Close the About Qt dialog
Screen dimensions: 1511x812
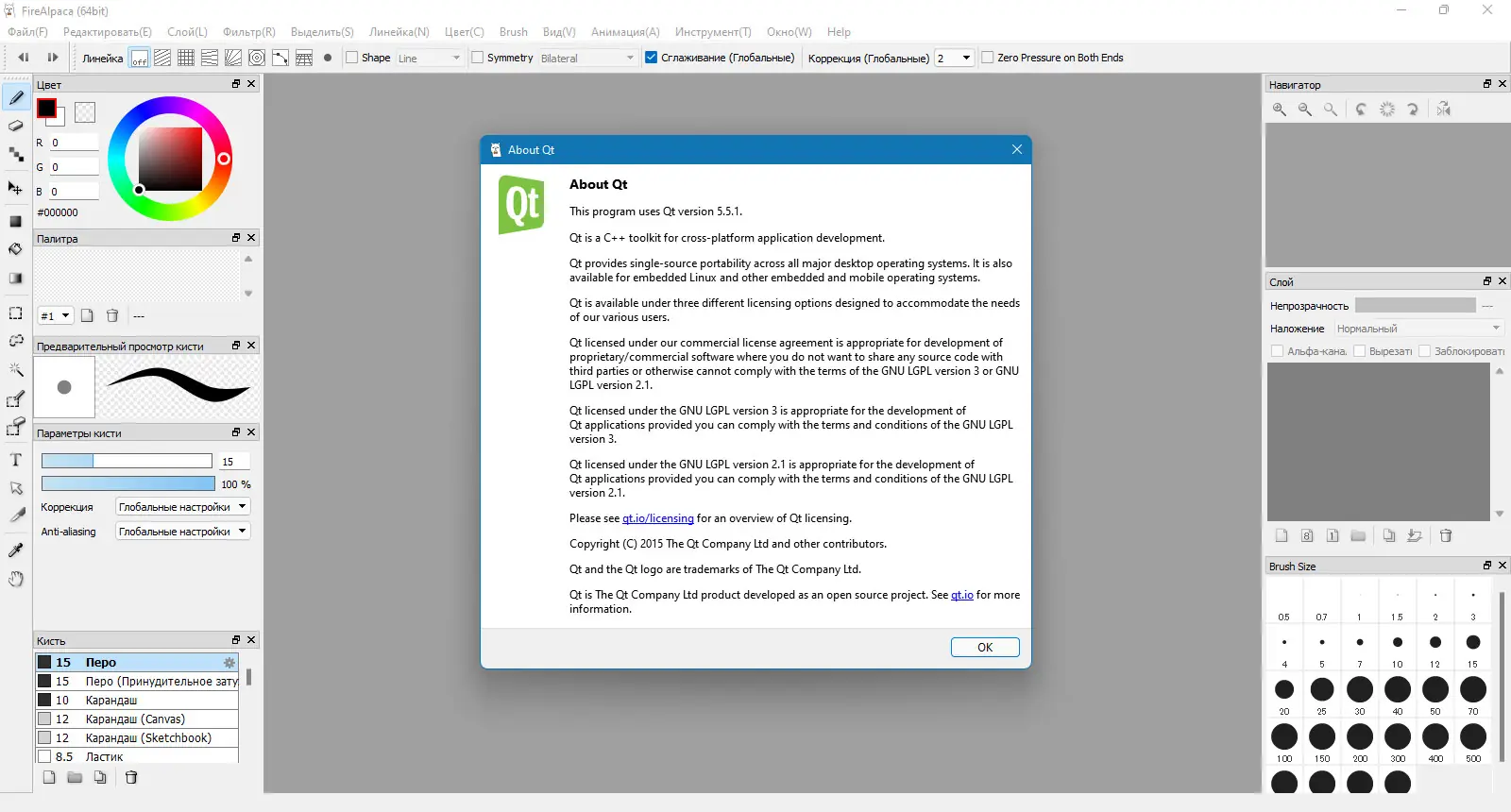tap(1017, 150)
